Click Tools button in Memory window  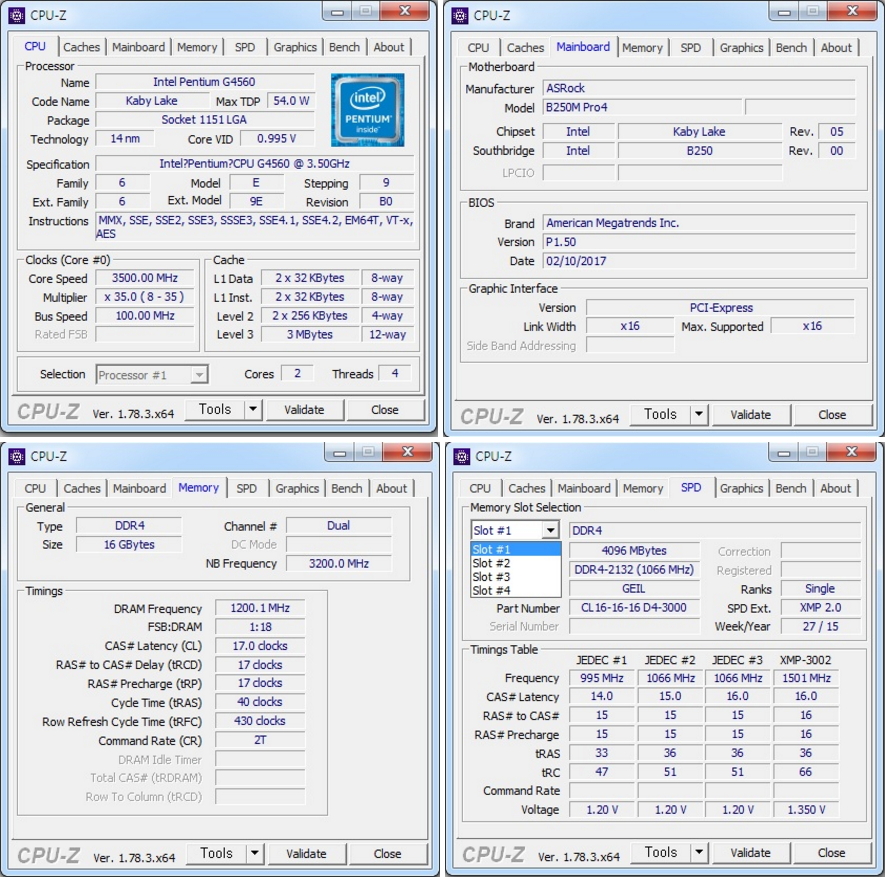217,853
